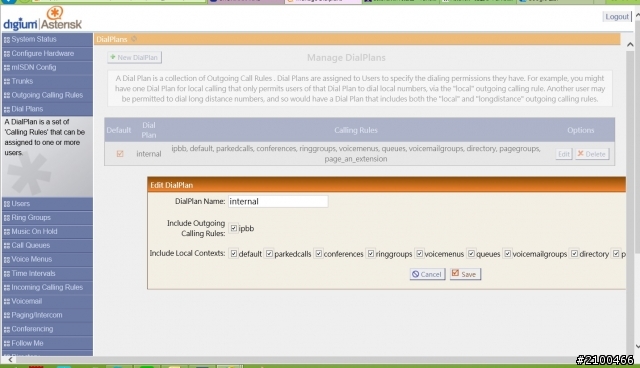Click the Edit DialPlan dialog title bar

(387, 185)
